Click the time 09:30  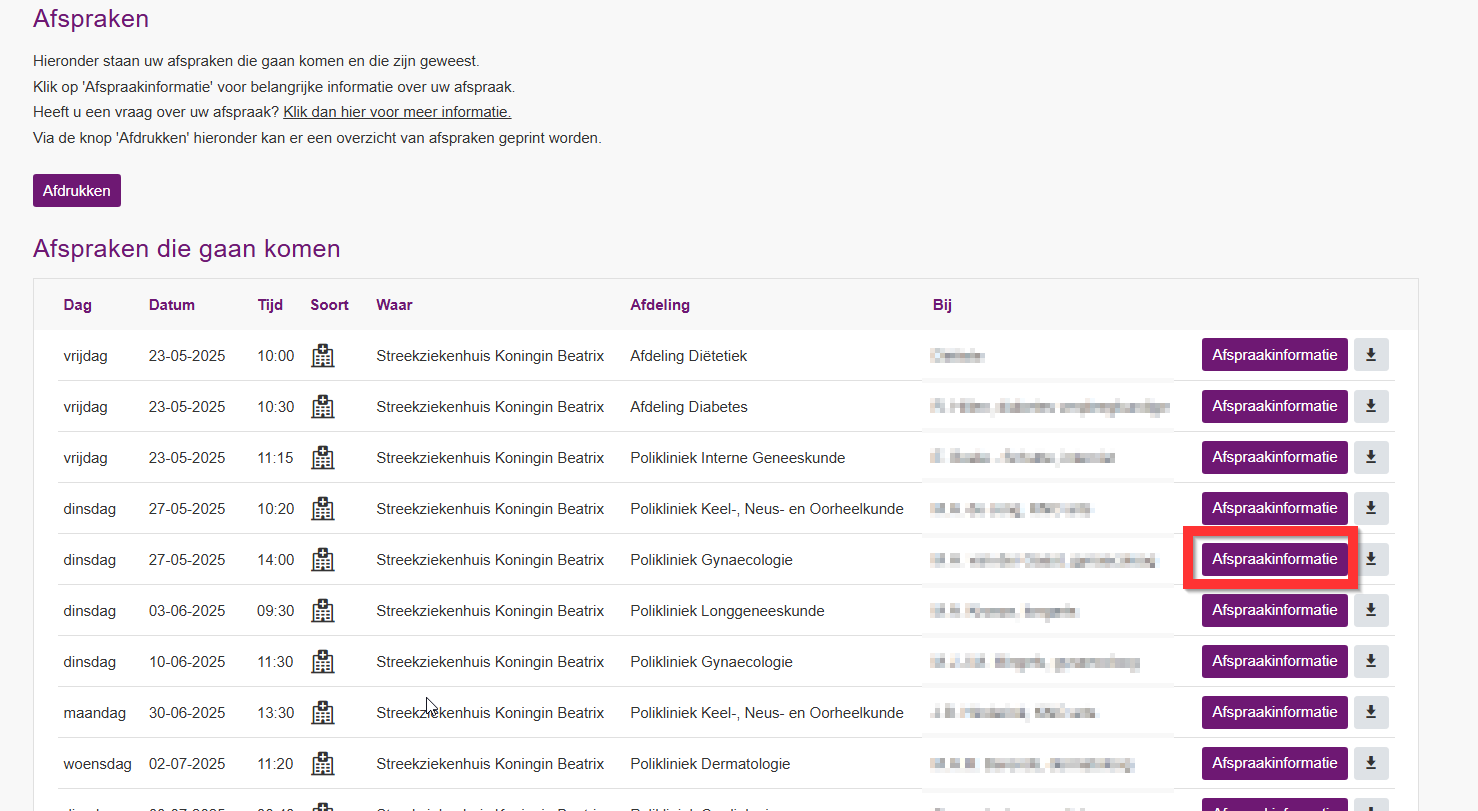point(275,611)
